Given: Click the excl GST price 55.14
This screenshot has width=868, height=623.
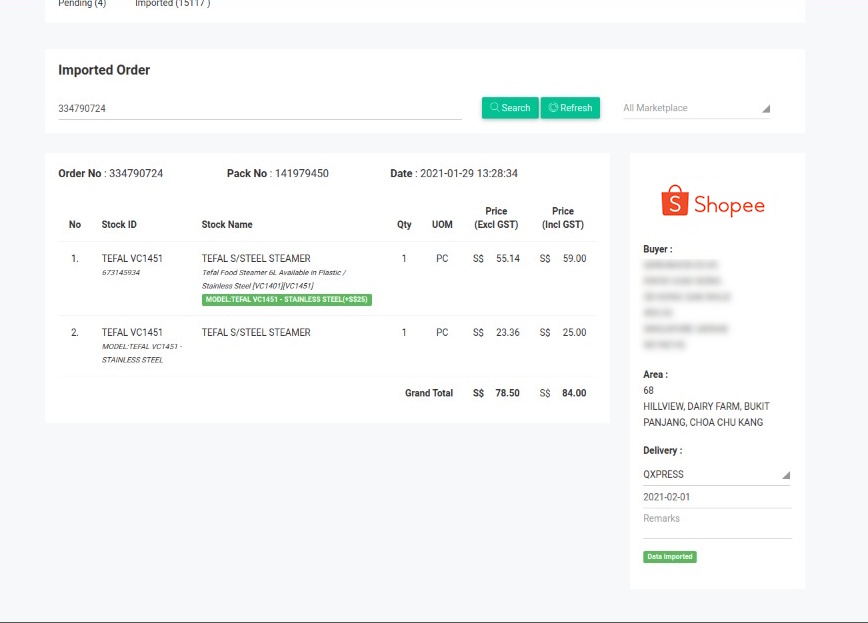Looking at the screenshot, I should [508, 259].
